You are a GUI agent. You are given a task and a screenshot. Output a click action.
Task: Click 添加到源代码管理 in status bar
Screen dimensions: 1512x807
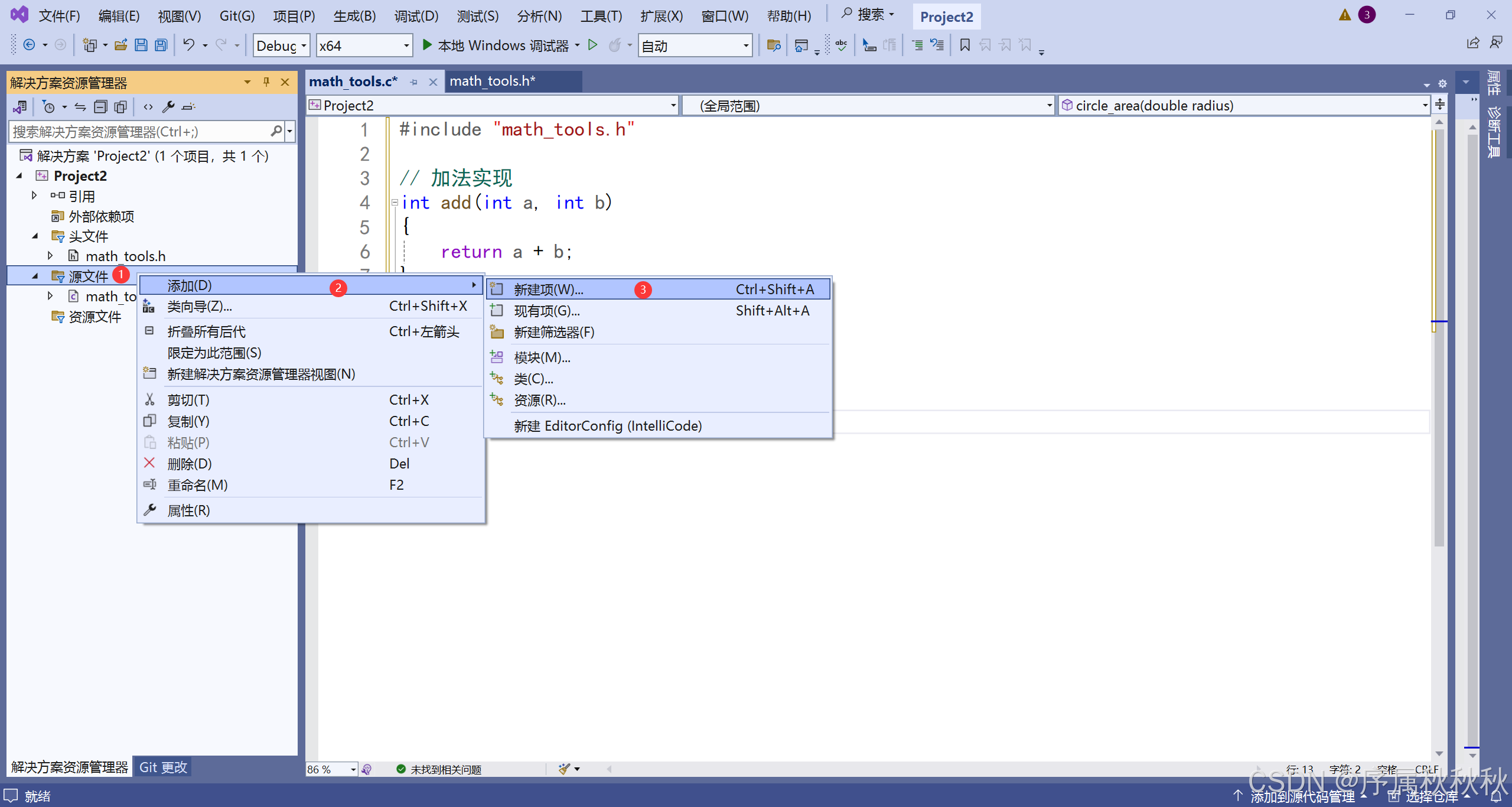pos(1302,796)
